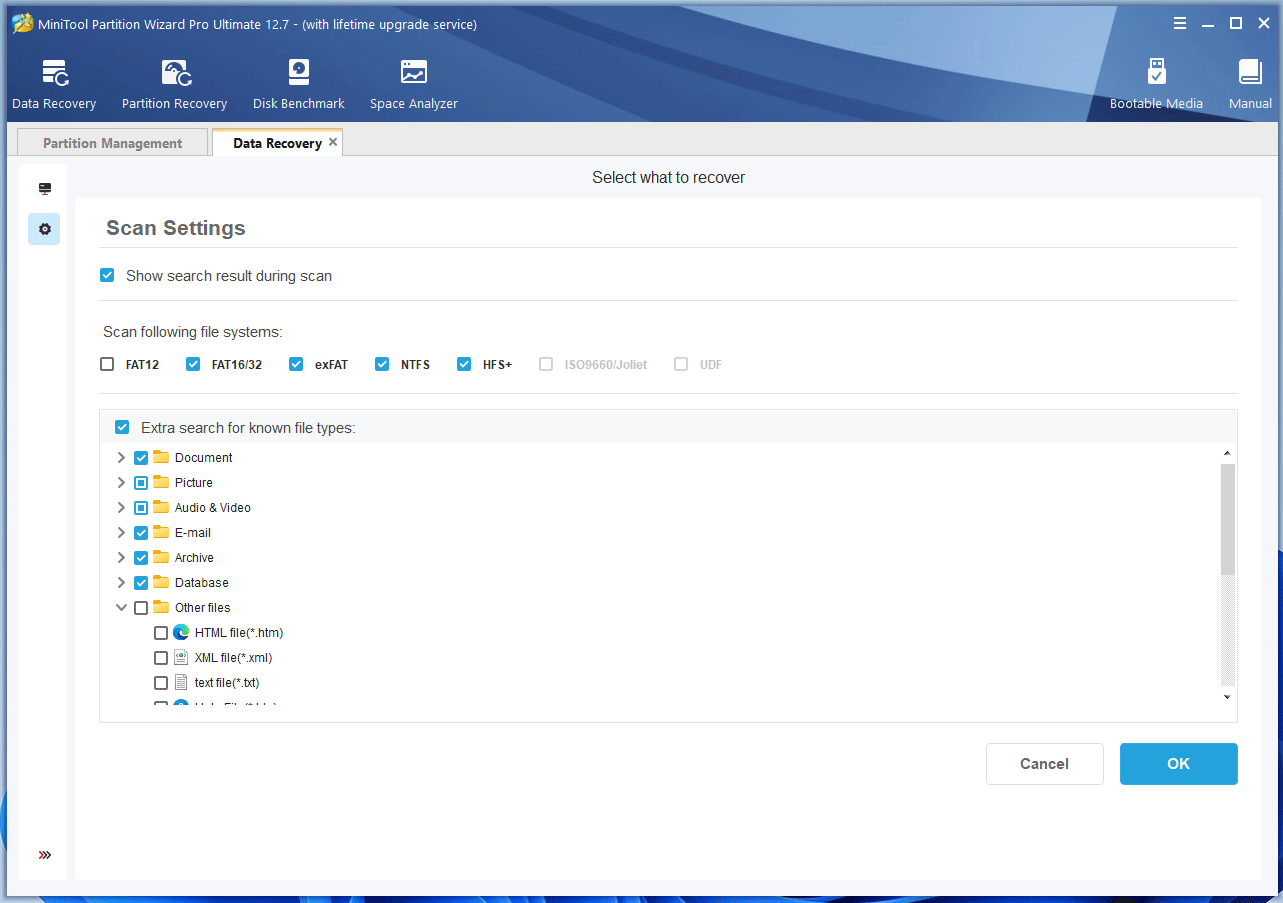Click the Database label

point(201,582)
